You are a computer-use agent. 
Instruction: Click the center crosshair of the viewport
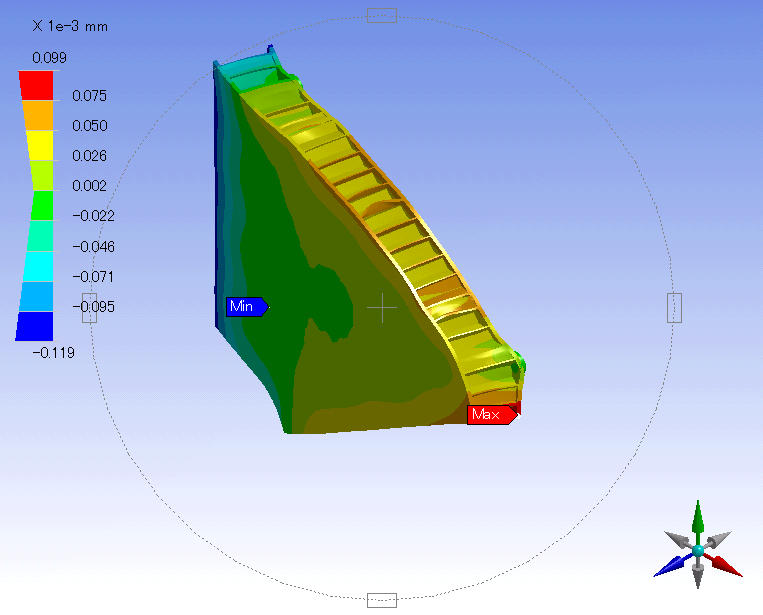[x=382, y=308]
